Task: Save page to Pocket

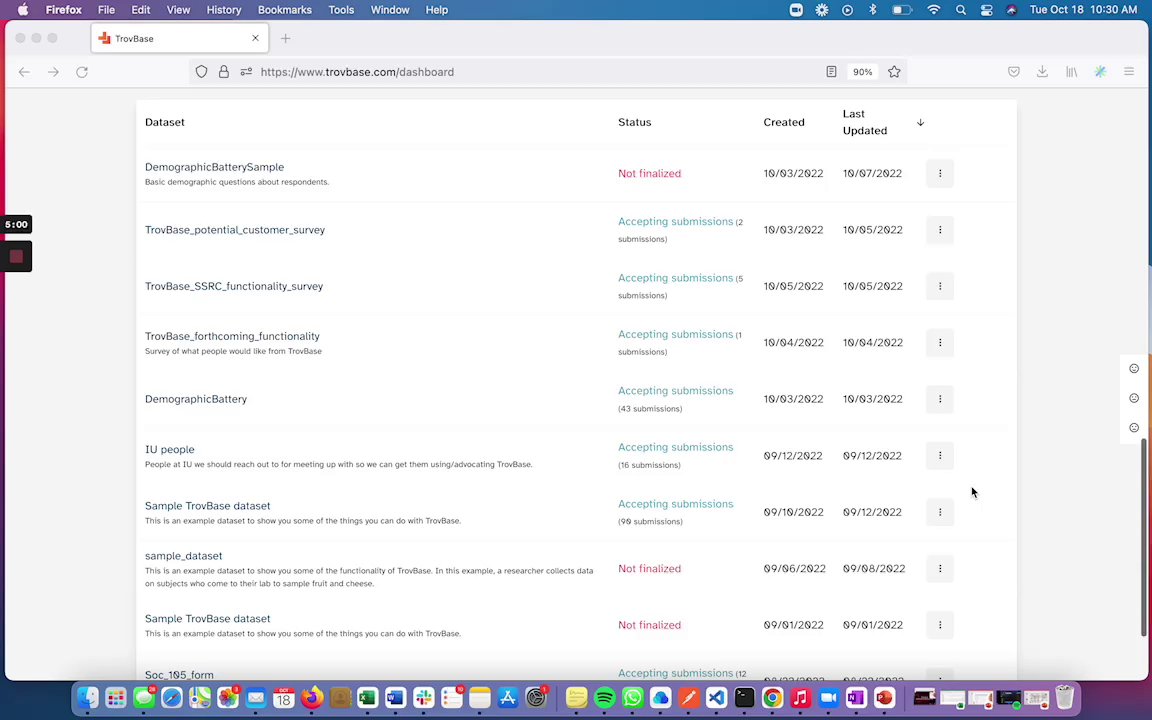Action: tap(1014, 72)
